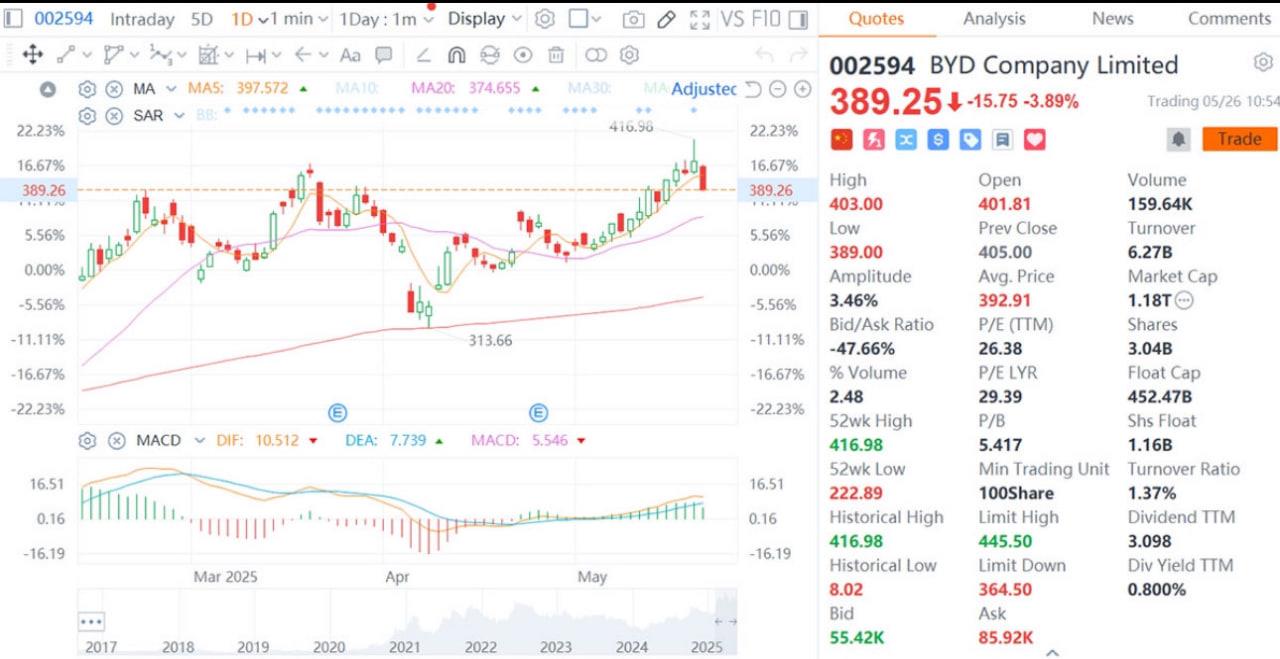
Task: Add a comment bubble annotation
Action: point(384,55)
